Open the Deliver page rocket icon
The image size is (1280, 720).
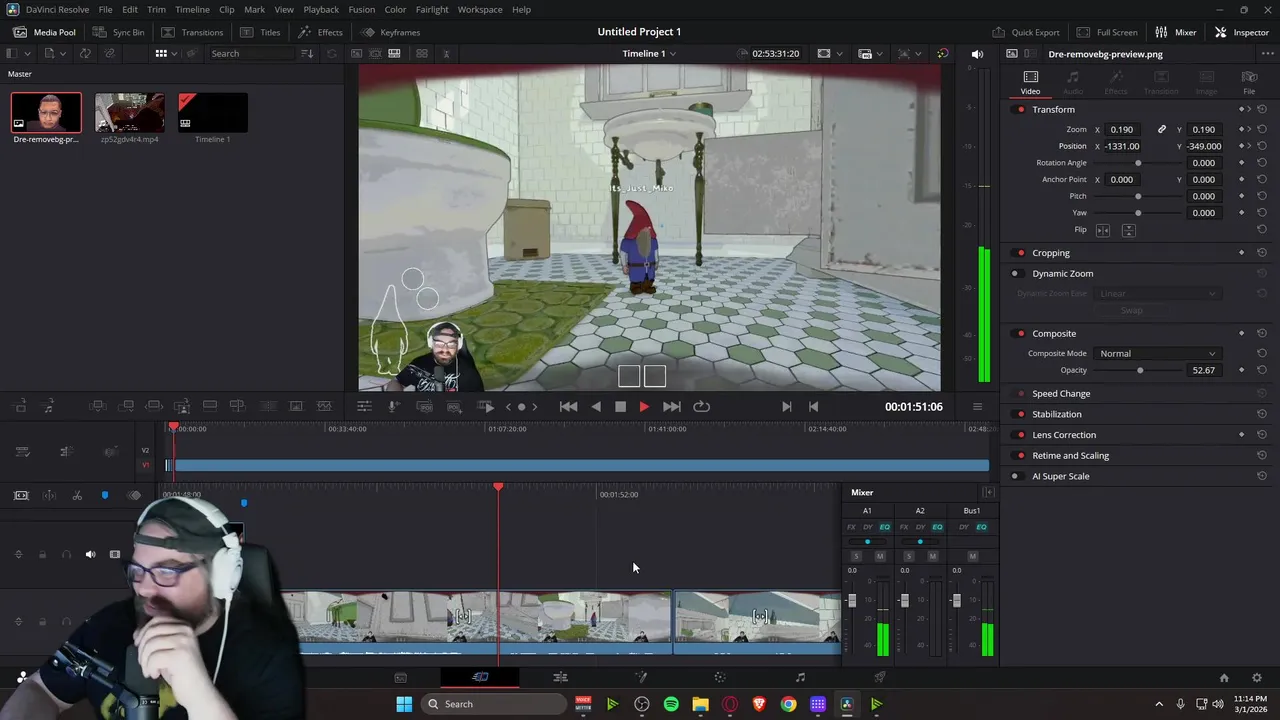pos(880,677)
